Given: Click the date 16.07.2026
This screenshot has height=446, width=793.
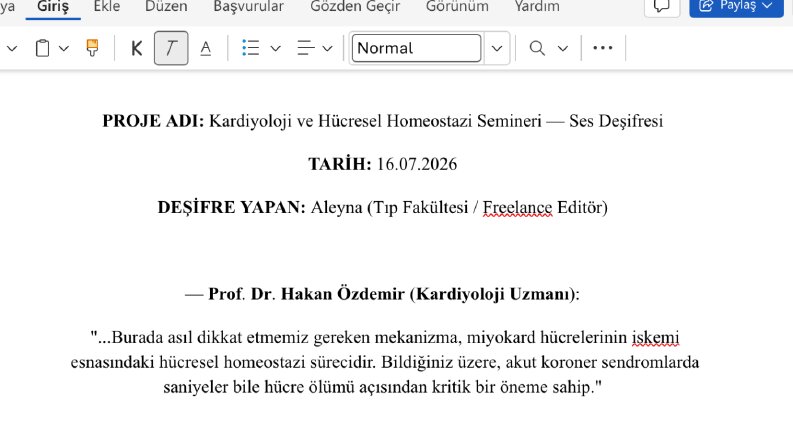Looking at the screenshot, I should (417, 164).
